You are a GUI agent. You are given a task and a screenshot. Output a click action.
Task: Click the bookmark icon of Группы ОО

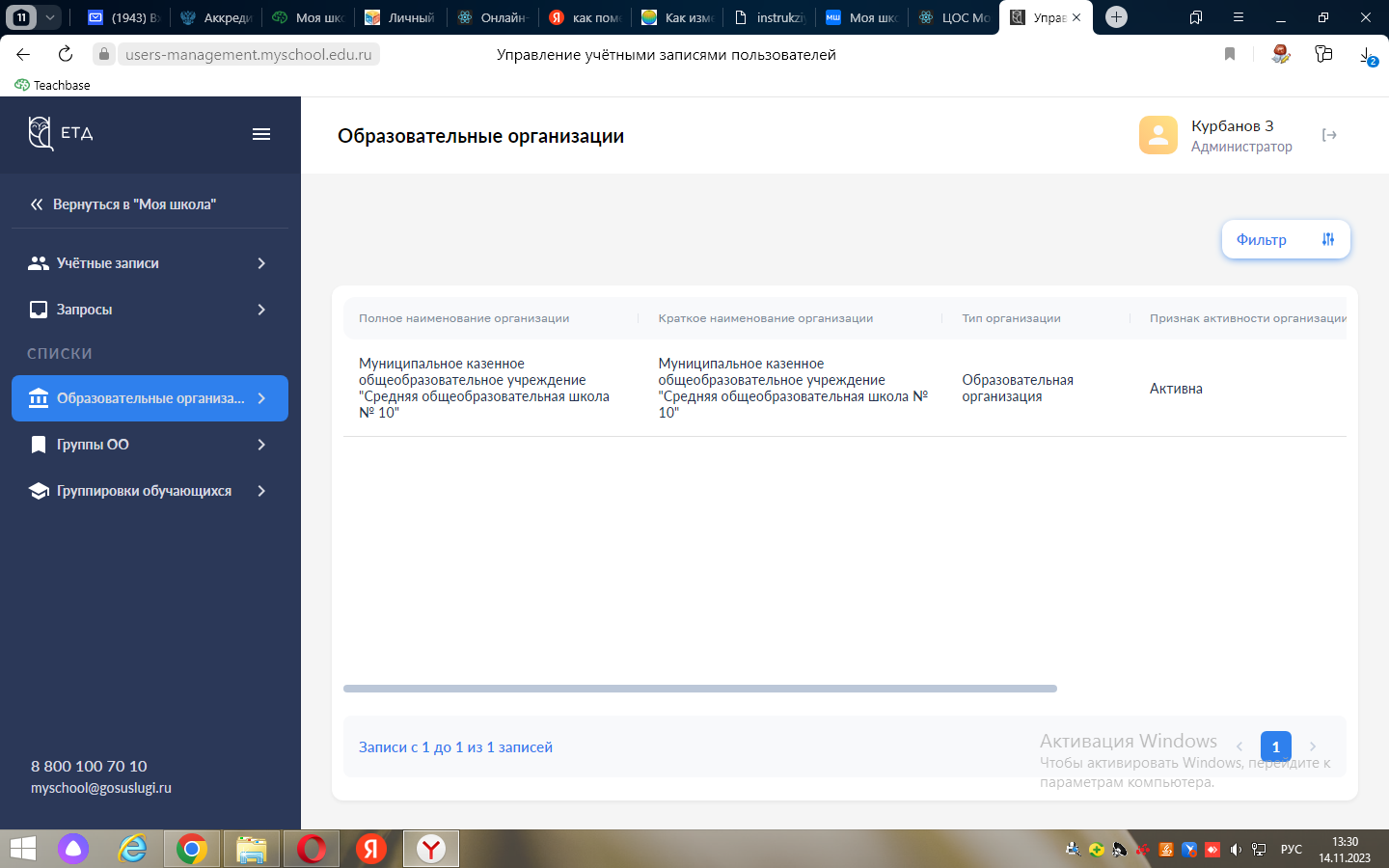[39, 445]
